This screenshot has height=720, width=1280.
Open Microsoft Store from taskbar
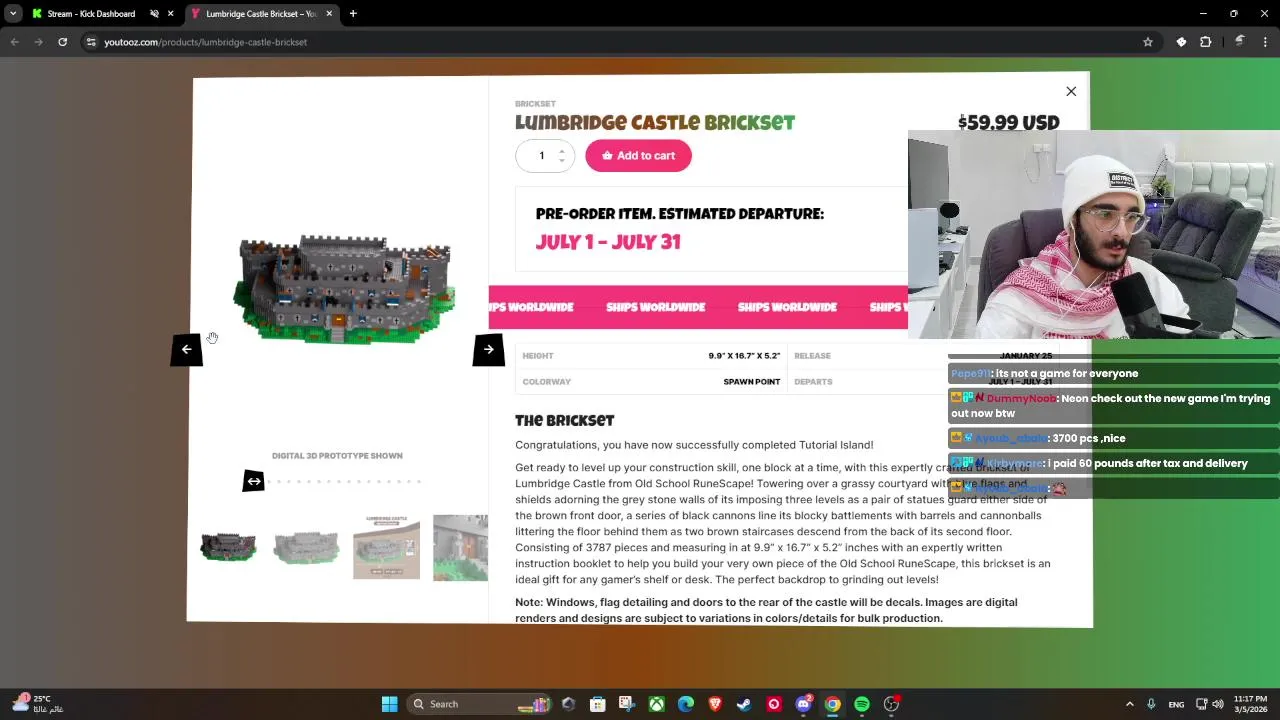[x=597, y=704]
